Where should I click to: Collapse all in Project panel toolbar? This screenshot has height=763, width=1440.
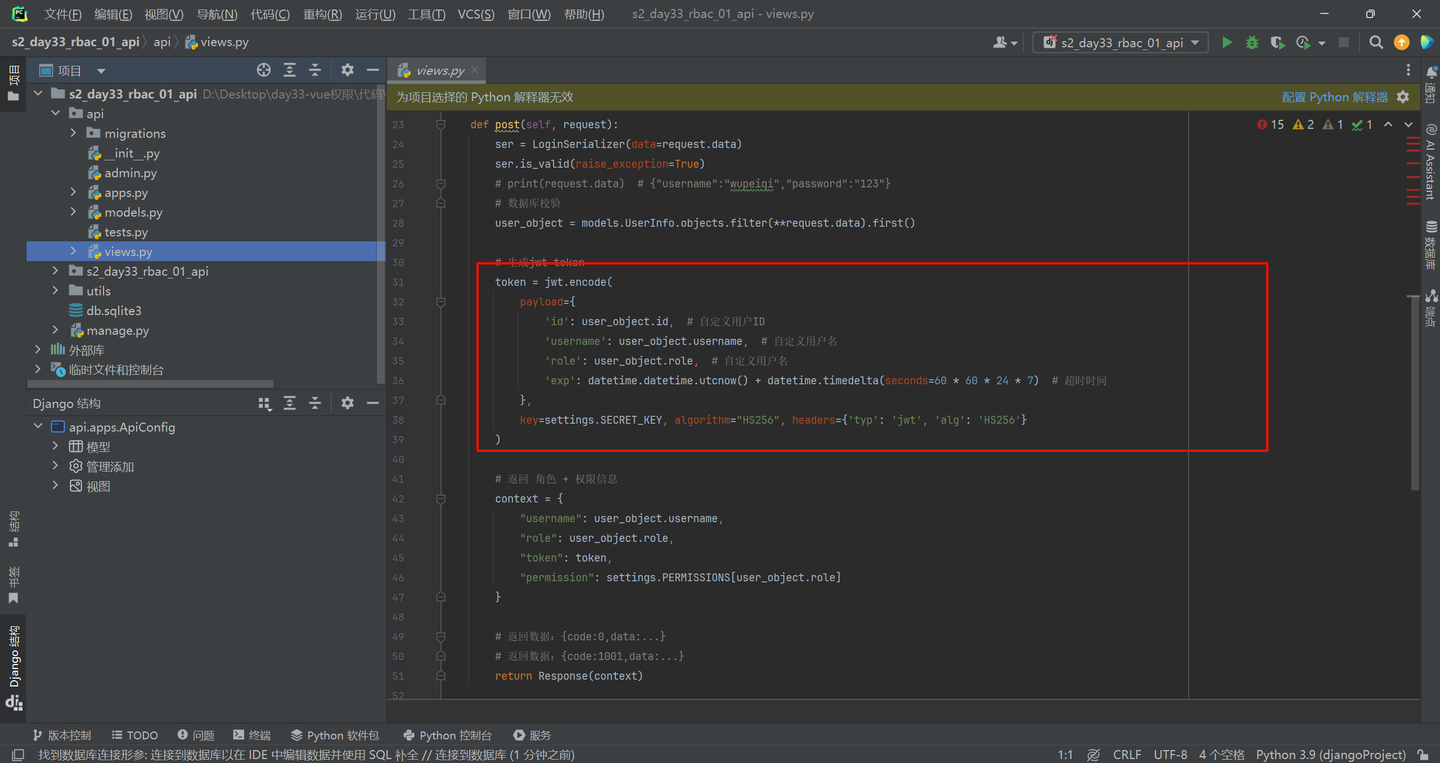[315, 70]
